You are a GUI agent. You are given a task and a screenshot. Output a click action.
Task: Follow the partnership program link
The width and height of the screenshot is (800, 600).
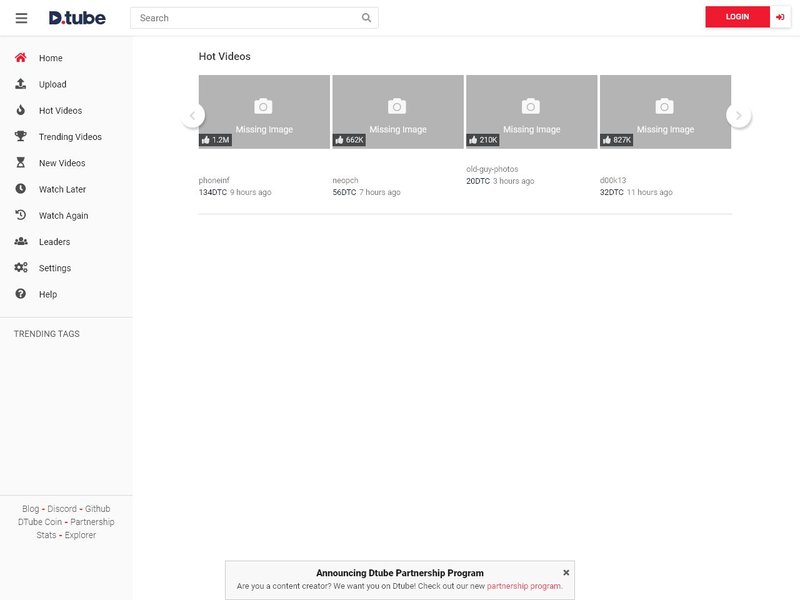(x=523, y=586)
